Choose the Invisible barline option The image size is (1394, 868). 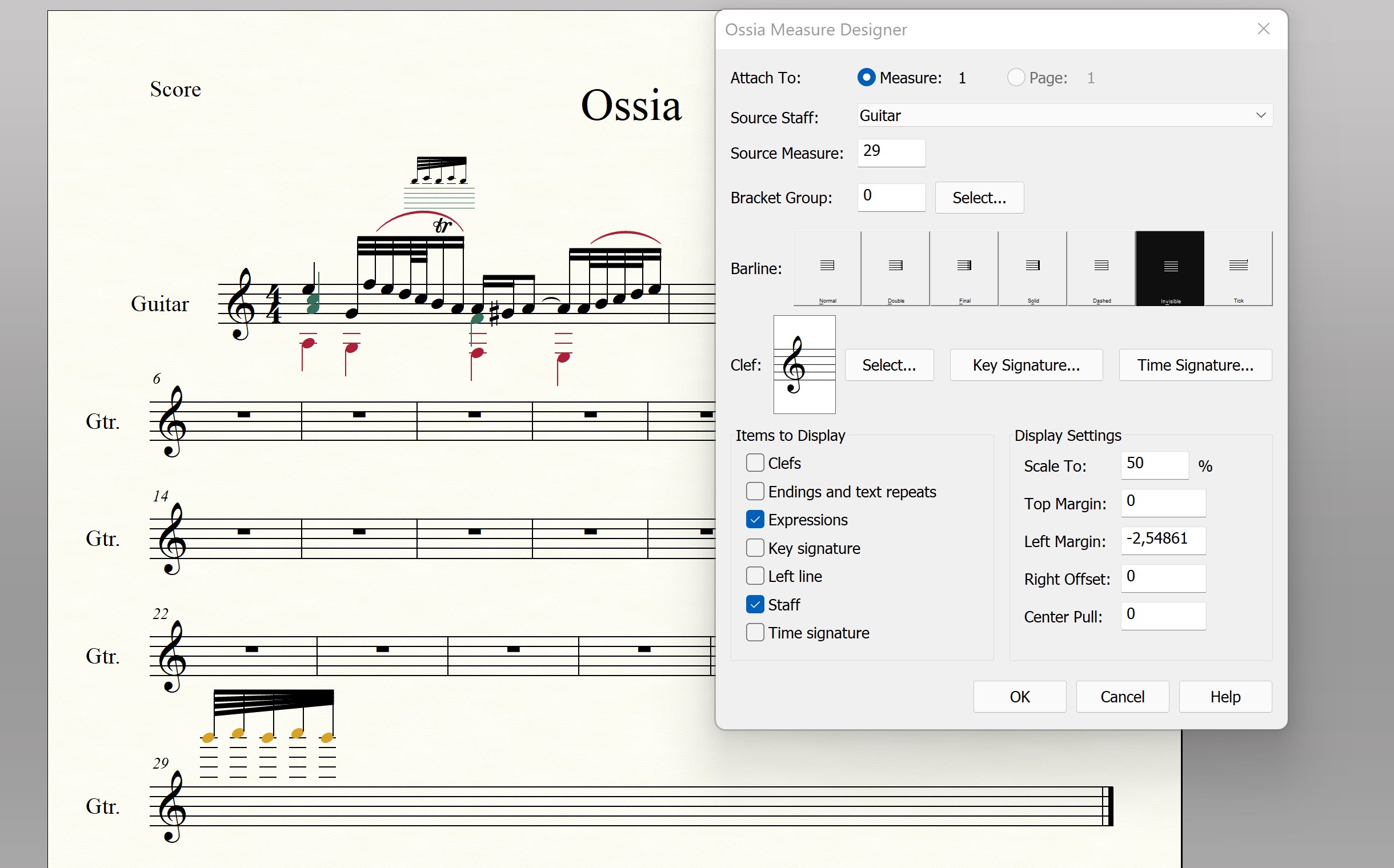coord(1170,268)
